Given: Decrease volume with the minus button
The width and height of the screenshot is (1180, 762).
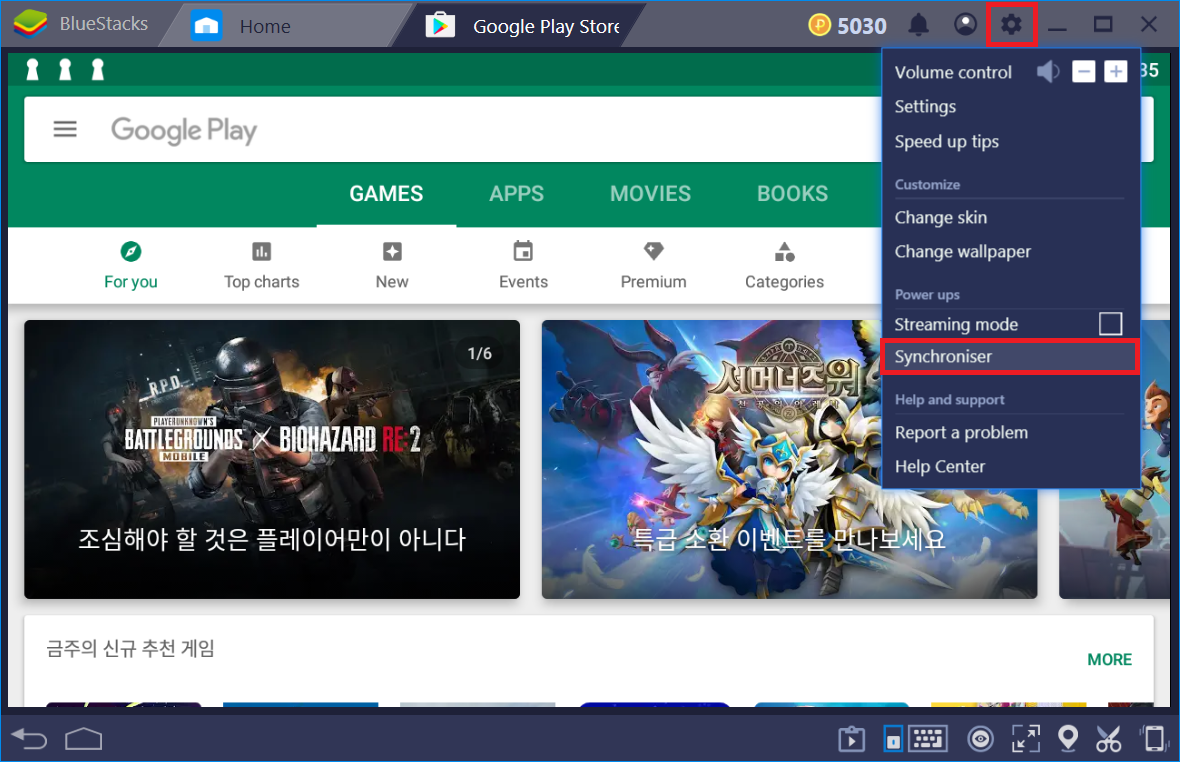Looking at the screenshot, I should (1083, 72).
